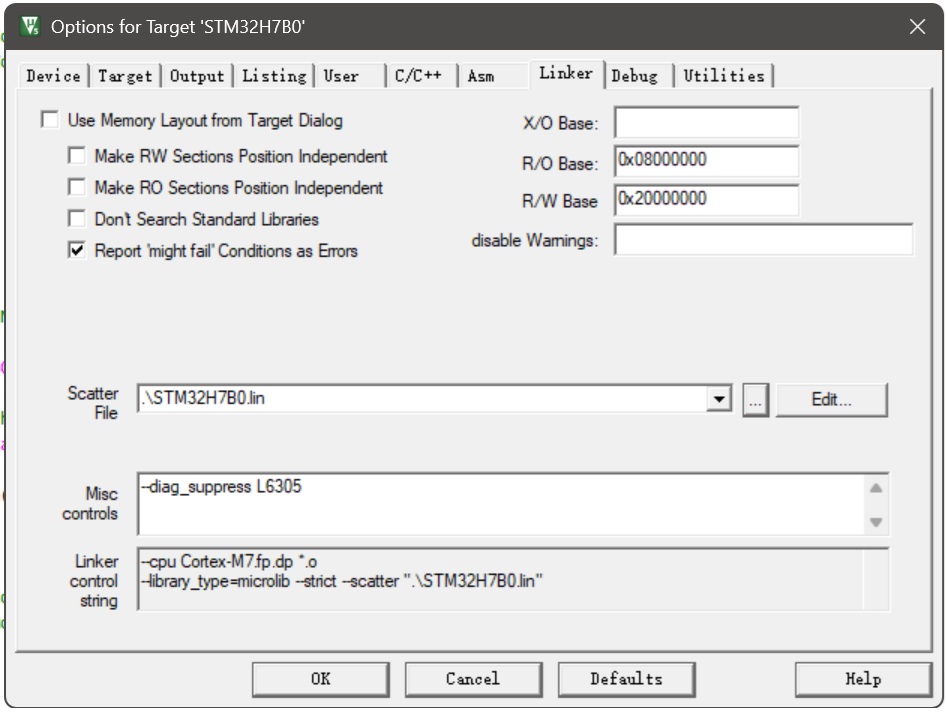This screenshot has width=947, height=717.
Task: Close the Options for Target dialog
Action: (916, 27)
